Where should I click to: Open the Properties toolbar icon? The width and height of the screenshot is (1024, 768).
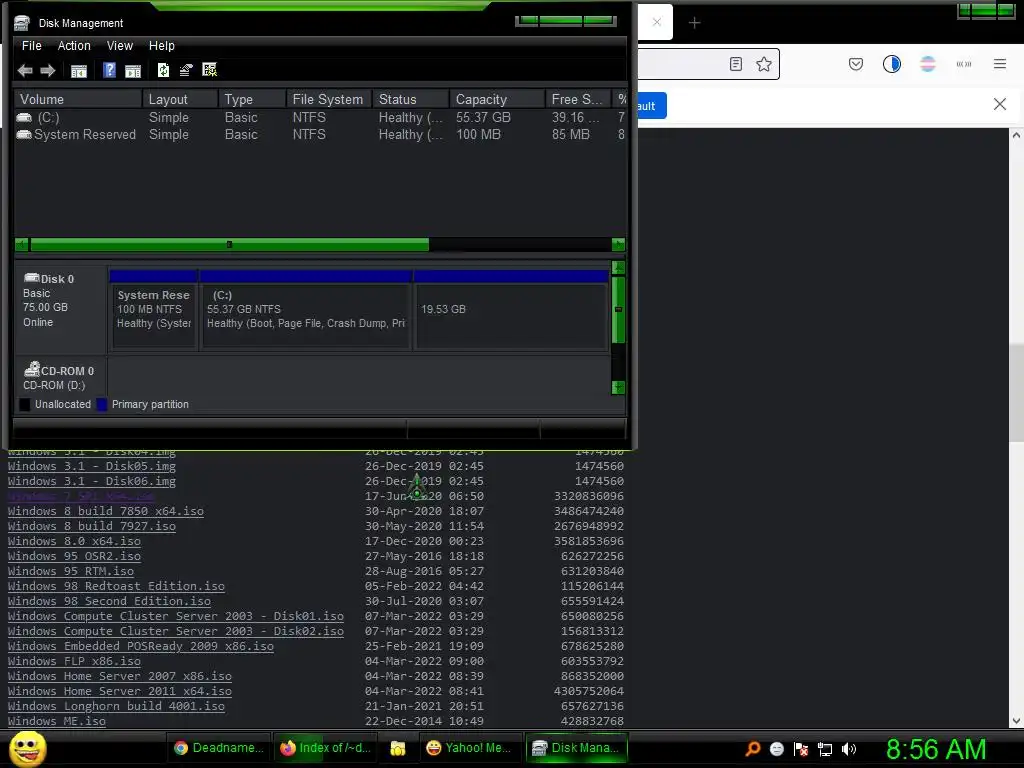coord(186,70)
